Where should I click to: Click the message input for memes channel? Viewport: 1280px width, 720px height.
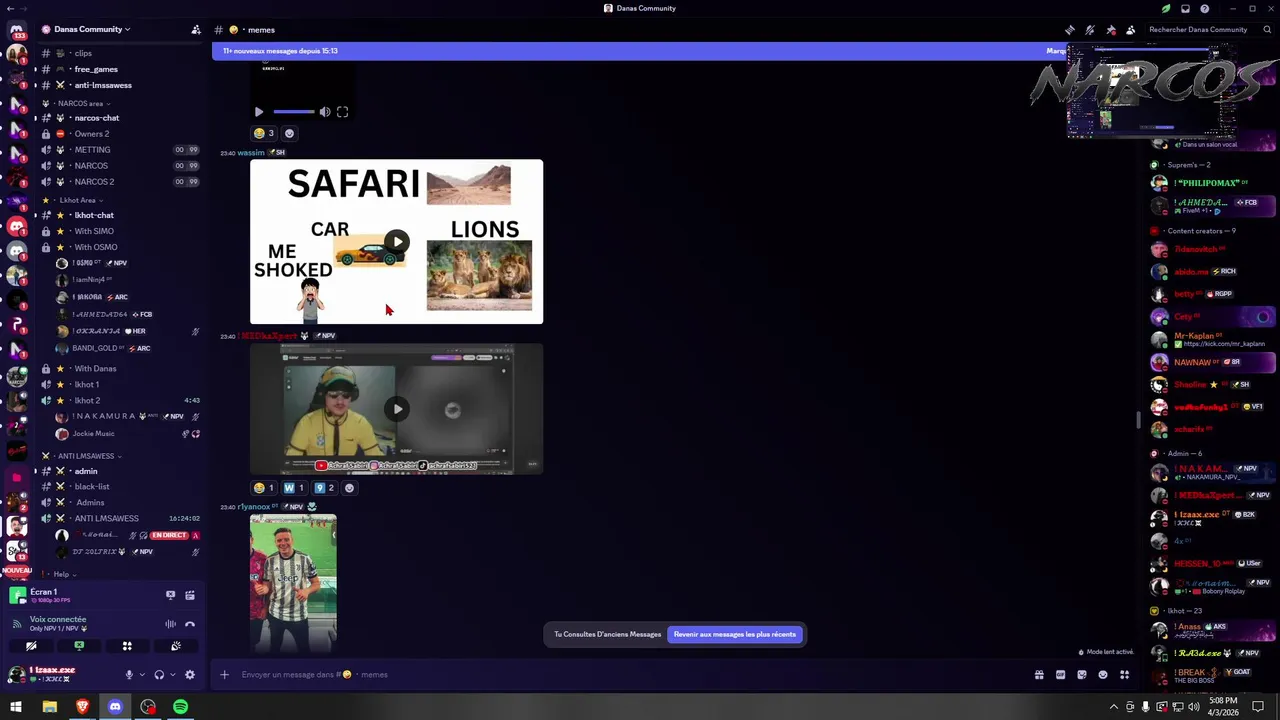coord(630,675)
